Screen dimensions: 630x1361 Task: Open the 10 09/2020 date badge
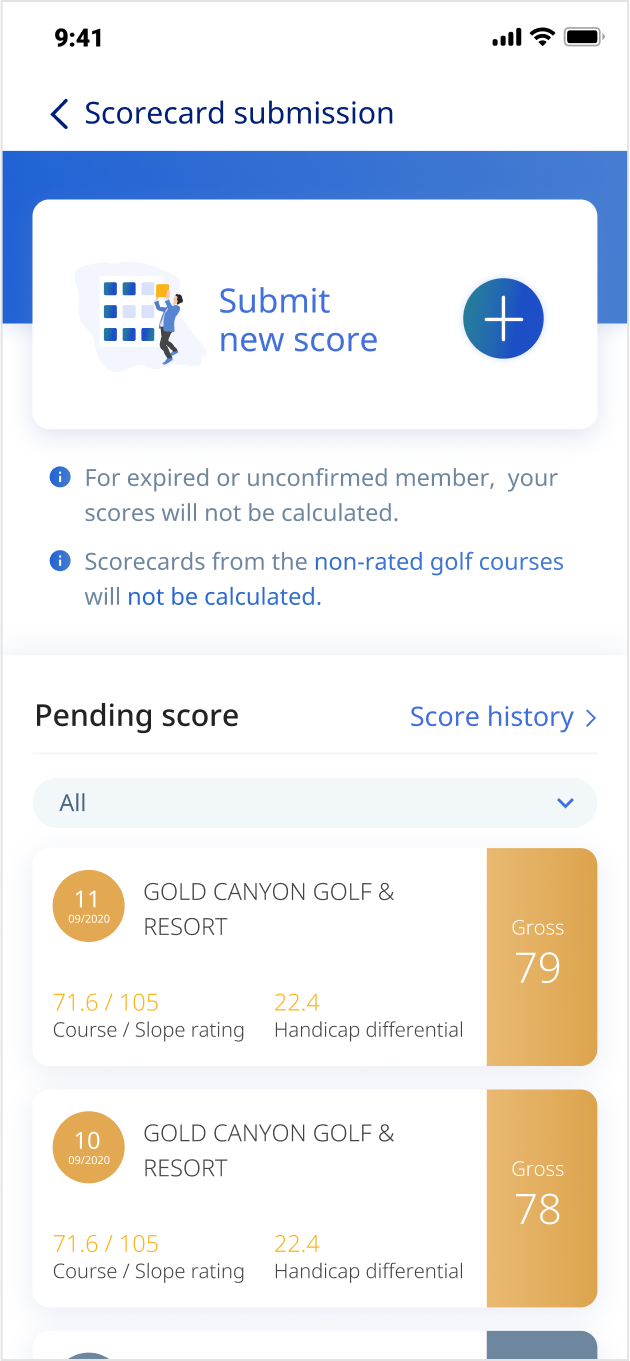[x=88, y=1147]
